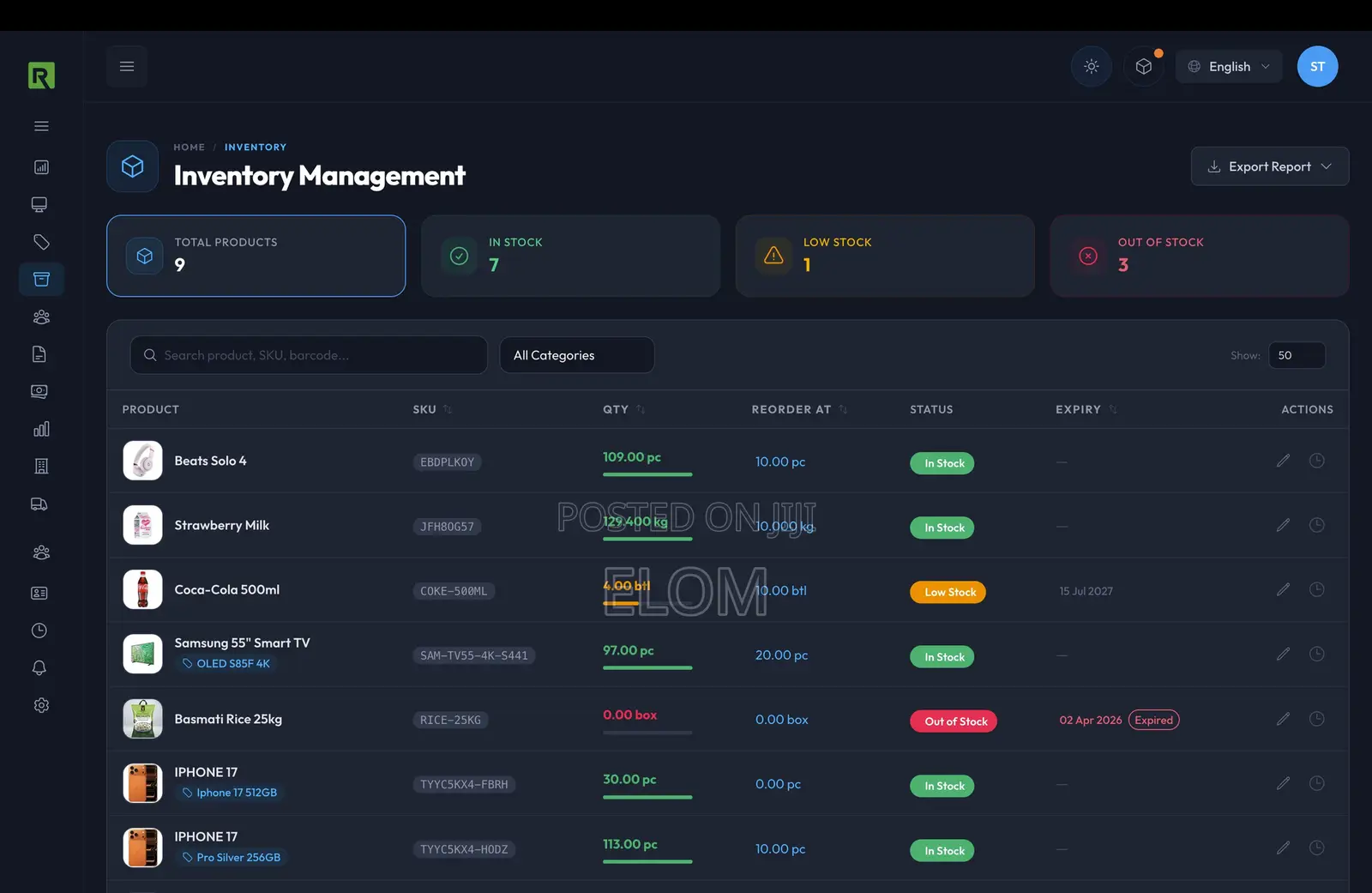Open history clock for Basmati Rice 25kg
The height and width of the screenshot is (893, 1372).
coord(1317,719)
